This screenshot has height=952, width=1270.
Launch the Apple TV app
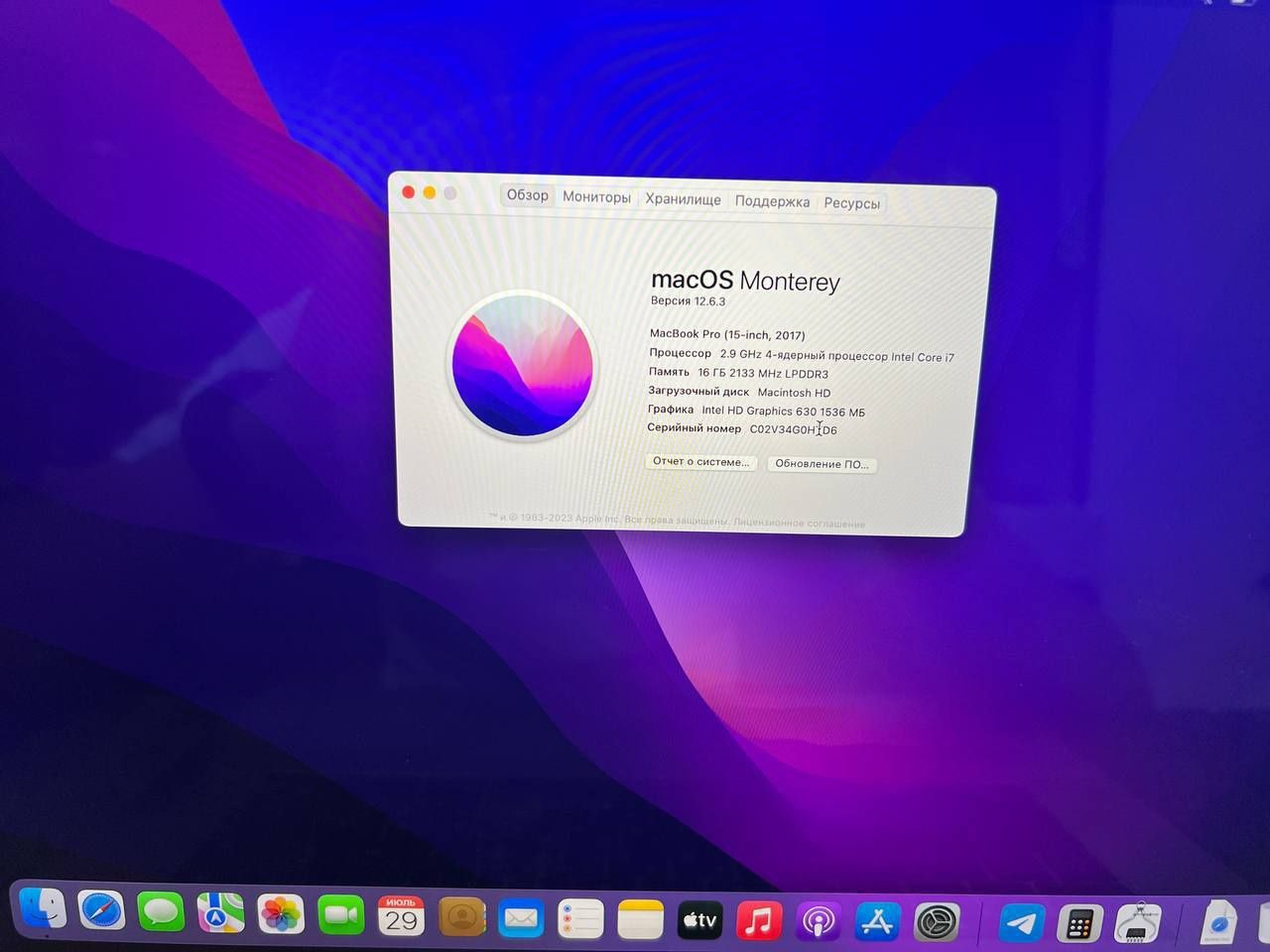(x=699, y=921)
